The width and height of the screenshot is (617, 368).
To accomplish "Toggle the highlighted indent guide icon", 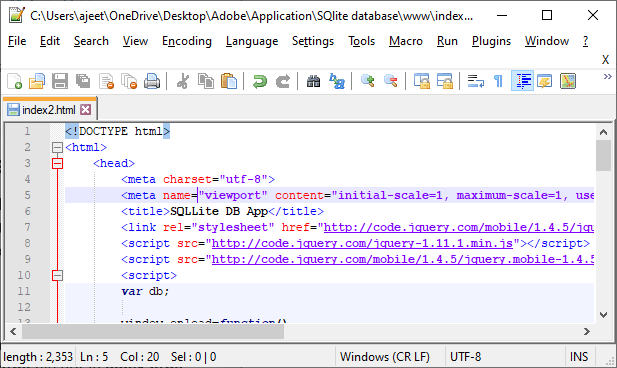I will point(522,81).
